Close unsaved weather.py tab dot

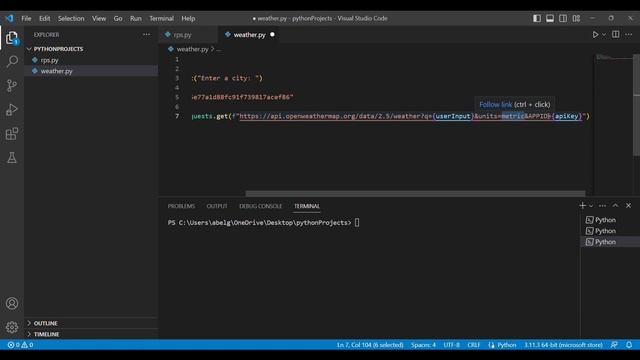point(272,35)
